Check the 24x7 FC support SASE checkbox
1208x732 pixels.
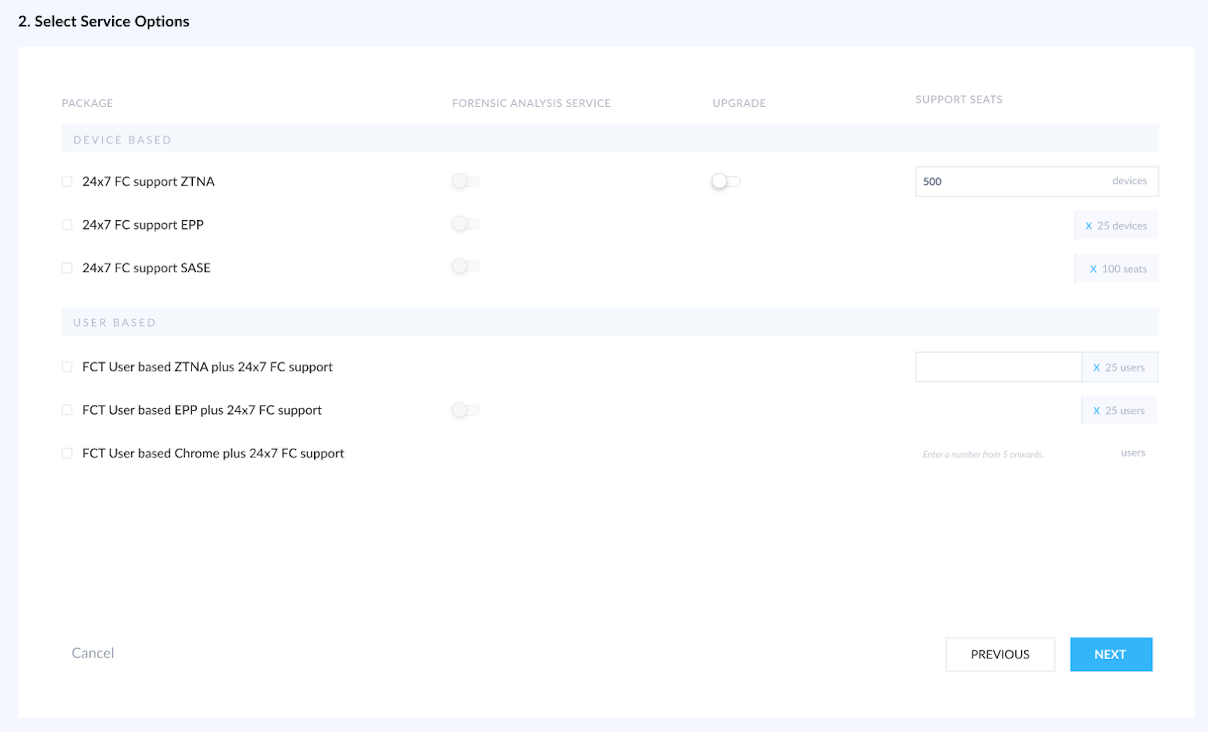click(x=66, y=267)
